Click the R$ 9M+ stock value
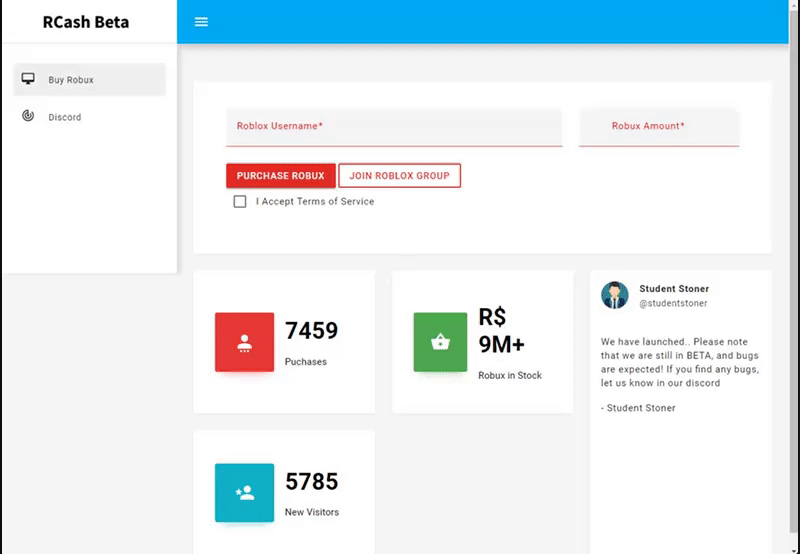This screenshot has height=554, width=800. point(501,331)
